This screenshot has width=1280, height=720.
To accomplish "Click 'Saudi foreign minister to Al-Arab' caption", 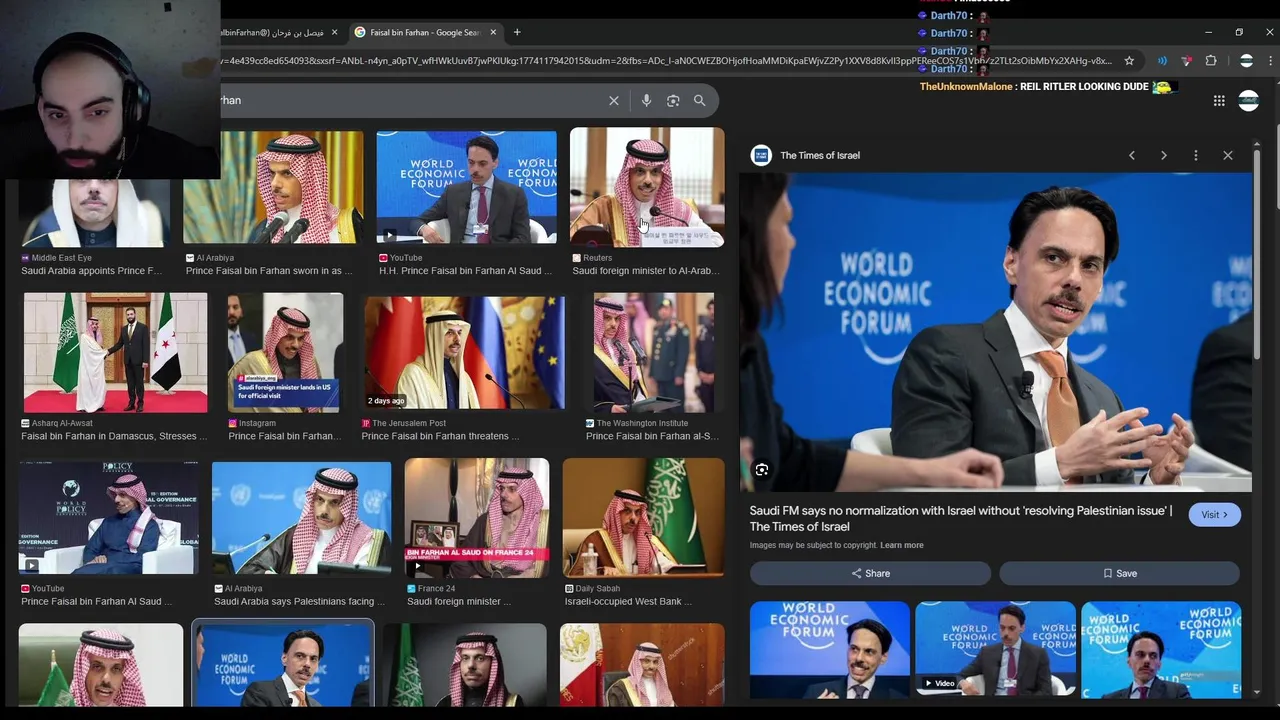I will pyautogui.click(x=645, y=271).
